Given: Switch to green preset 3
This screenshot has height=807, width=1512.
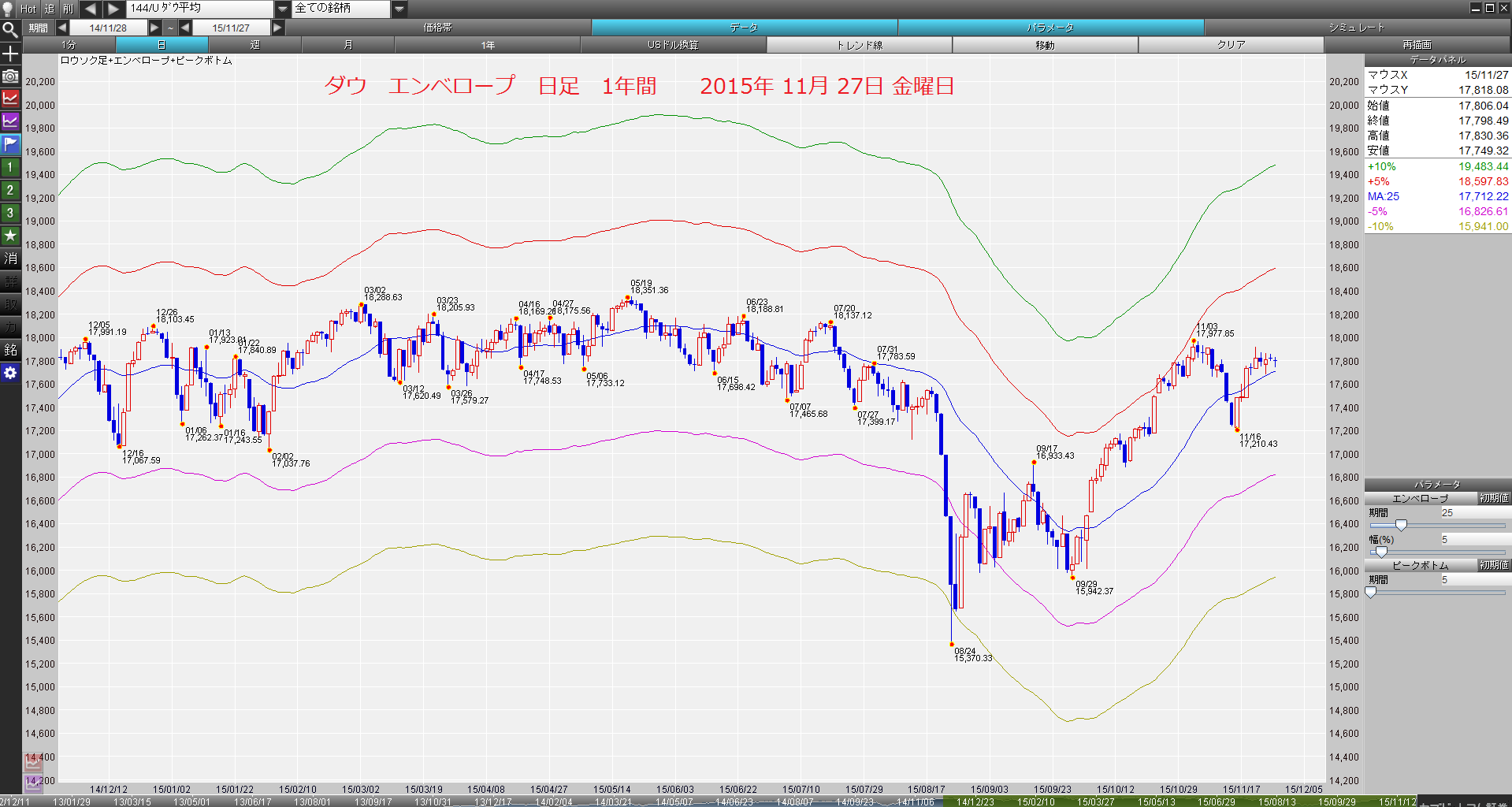Looking at the screenshot, I should pos(9,213).
